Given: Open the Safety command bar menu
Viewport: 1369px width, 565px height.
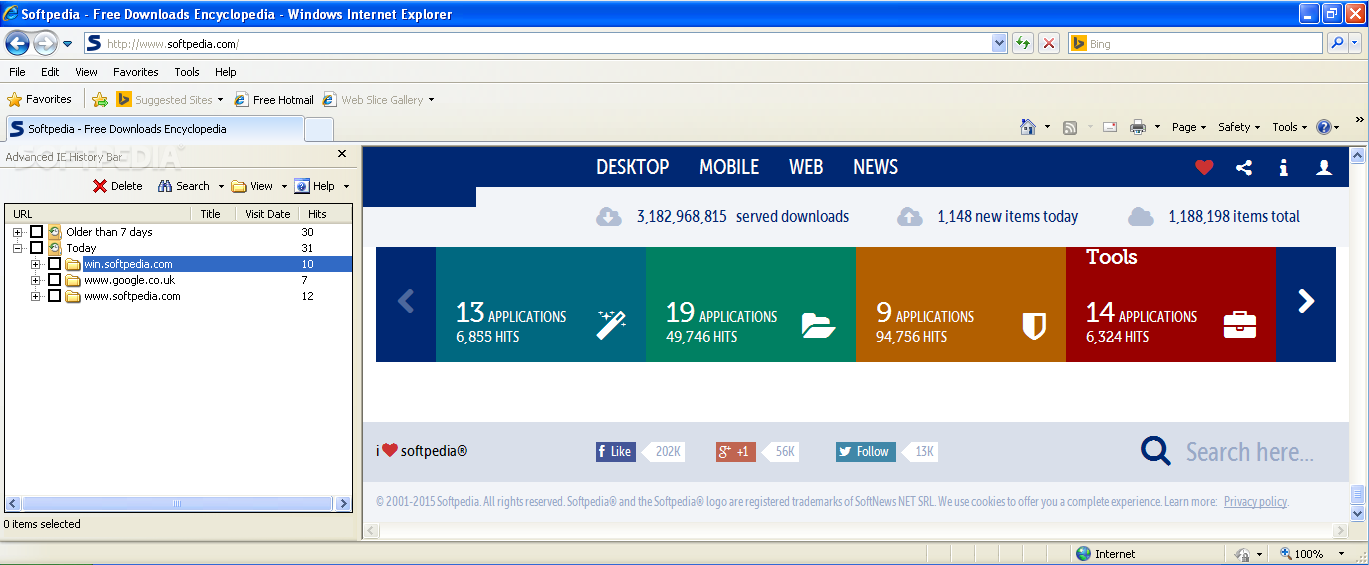Looking at the screenshot, I should 1240,127.
